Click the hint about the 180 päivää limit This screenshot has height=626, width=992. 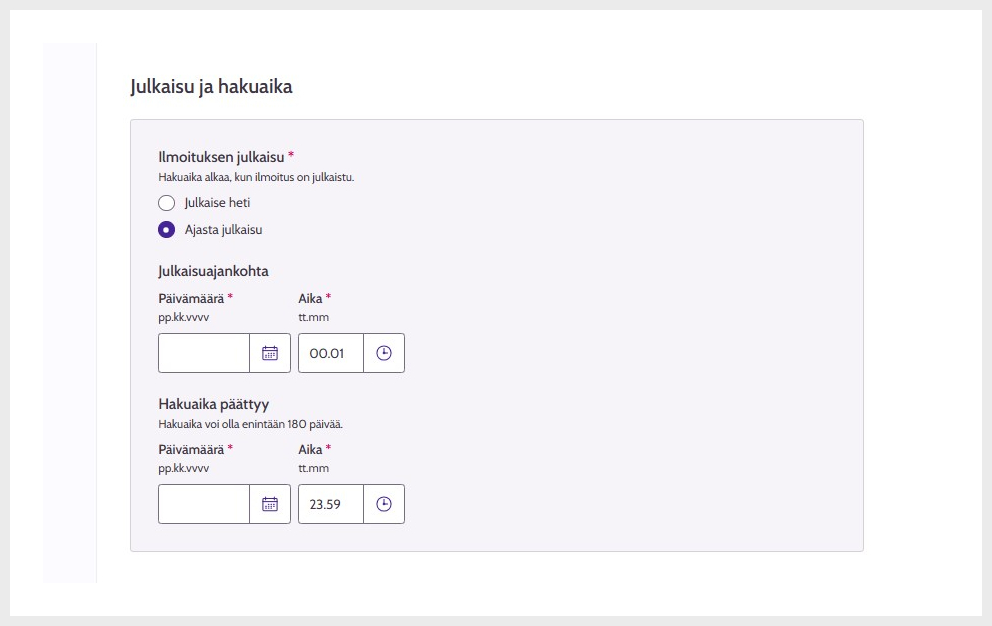point(250,424)
